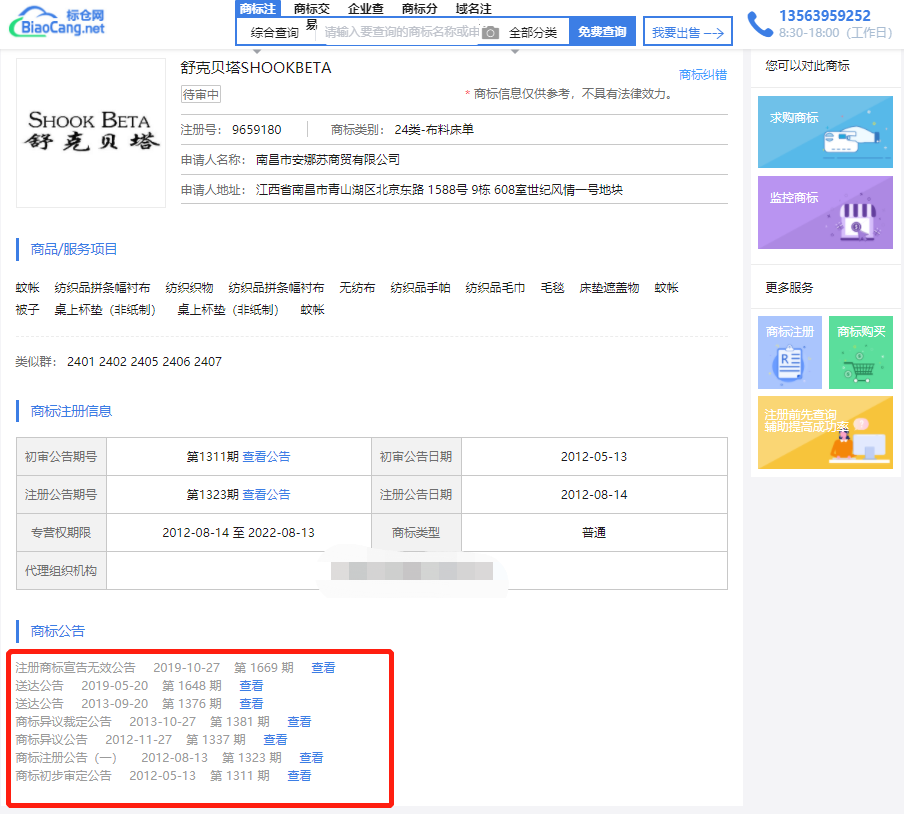
Task: Click the trademark name search input field
Action: [x=400, y=32]
